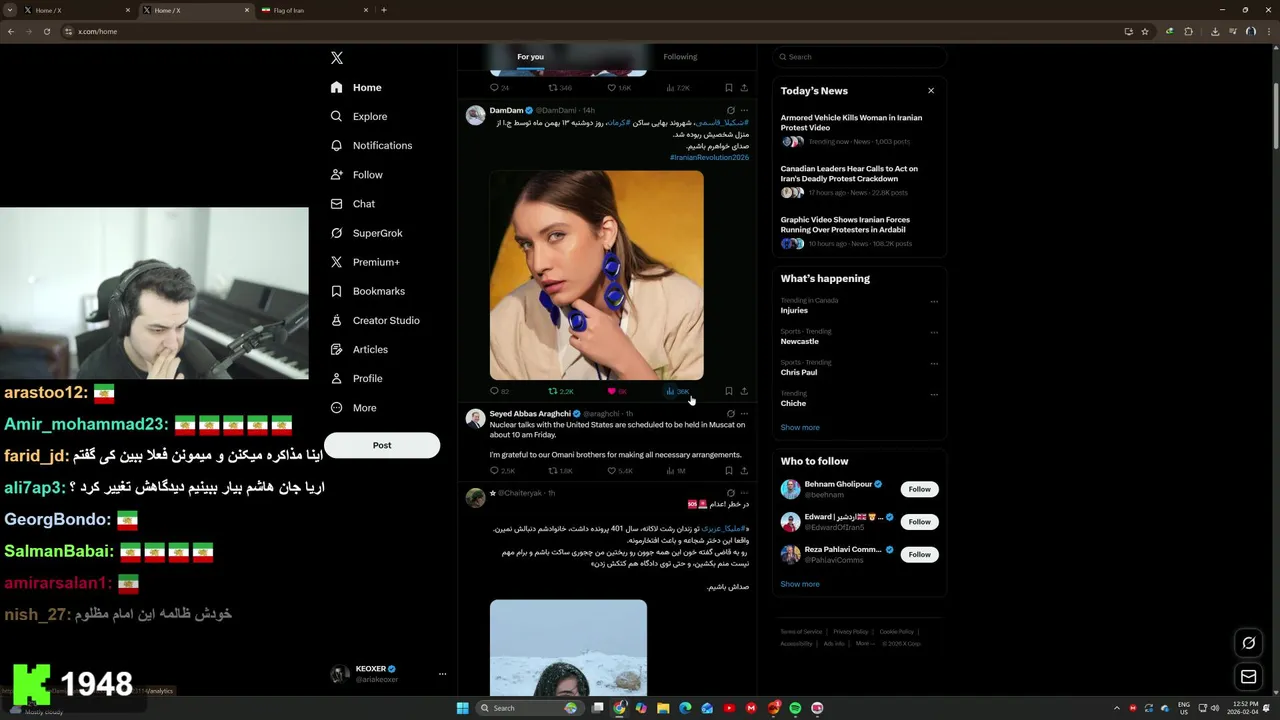Share Seyed Abbas Araghchi's post
This screenshot has width=1280, height=720.
744,470
